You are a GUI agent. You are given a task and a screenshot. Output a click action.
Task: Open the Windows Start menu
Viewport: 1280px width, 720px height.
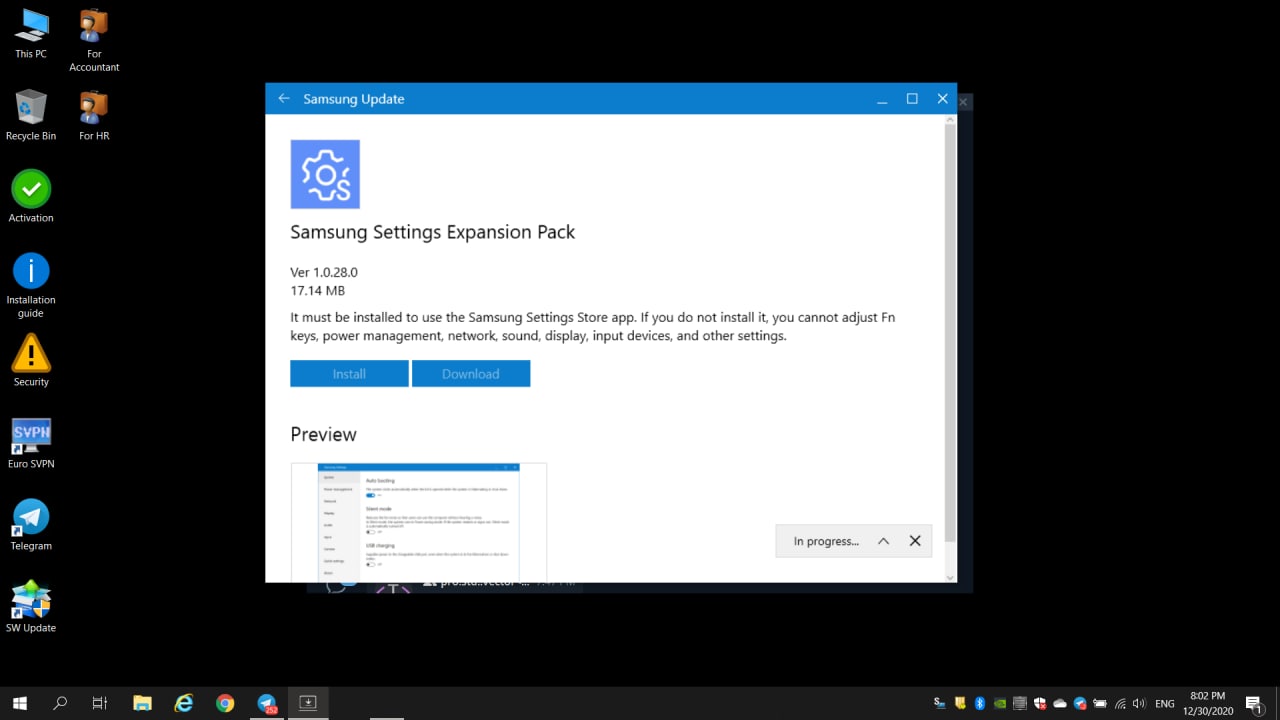19,703
